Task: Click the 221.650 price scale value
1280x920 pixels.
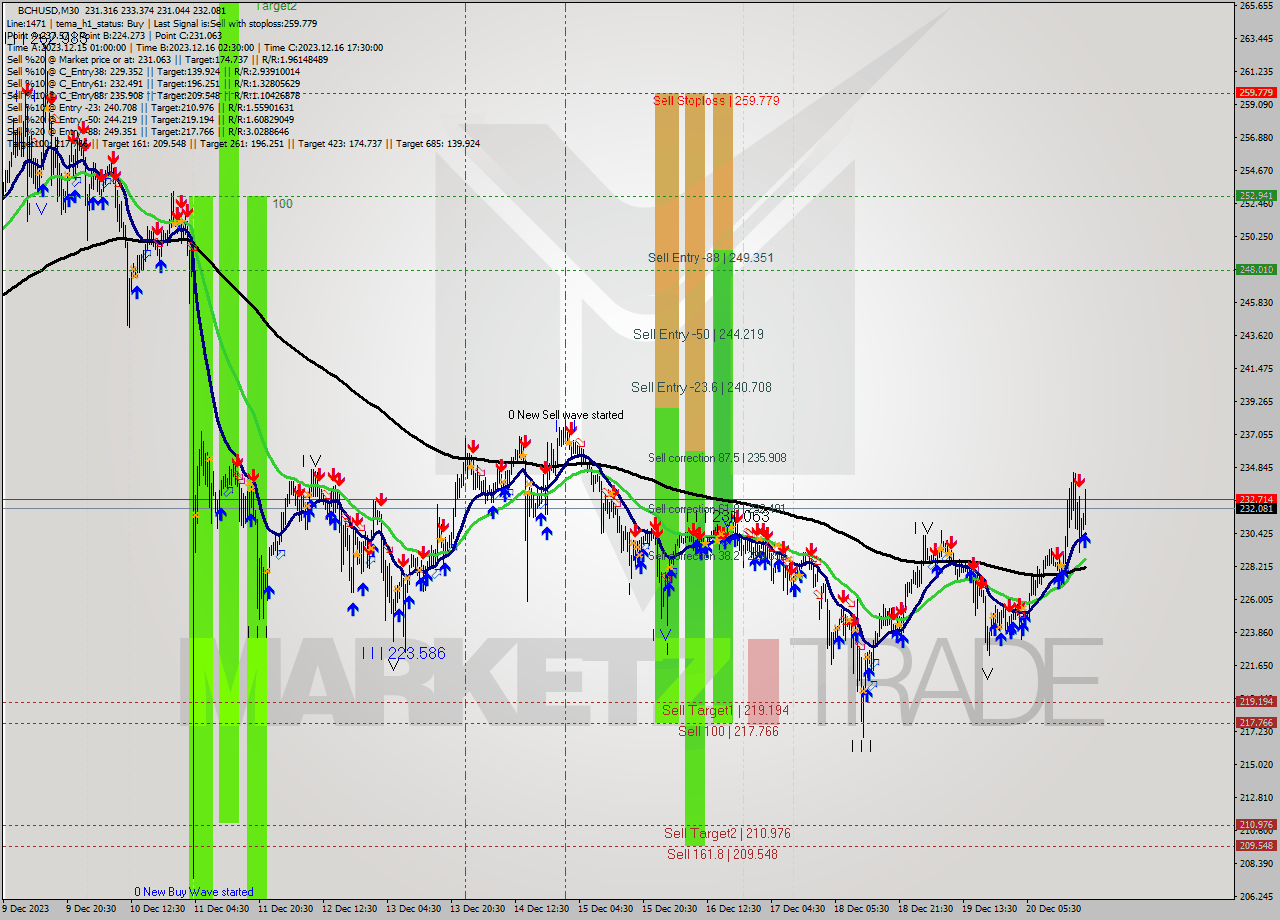Action: point(1255,666)
